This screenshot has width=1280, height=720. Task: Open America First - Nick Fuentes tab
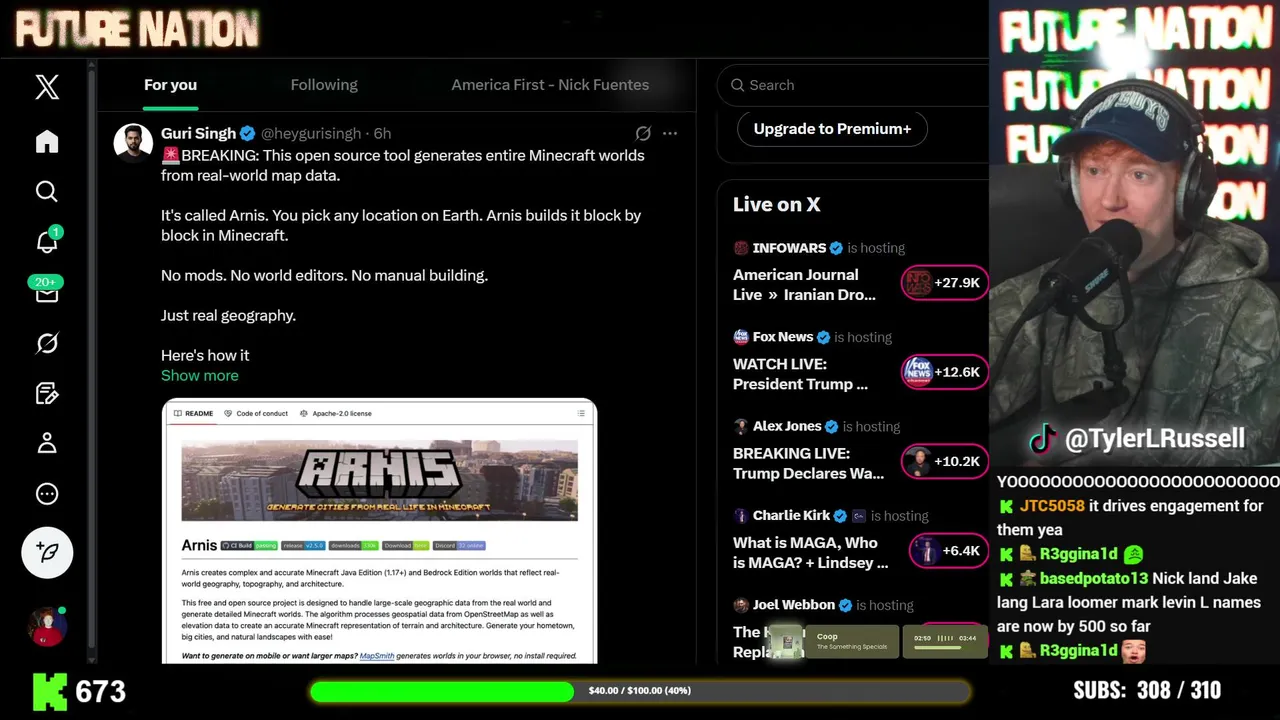tap(550, 85)
